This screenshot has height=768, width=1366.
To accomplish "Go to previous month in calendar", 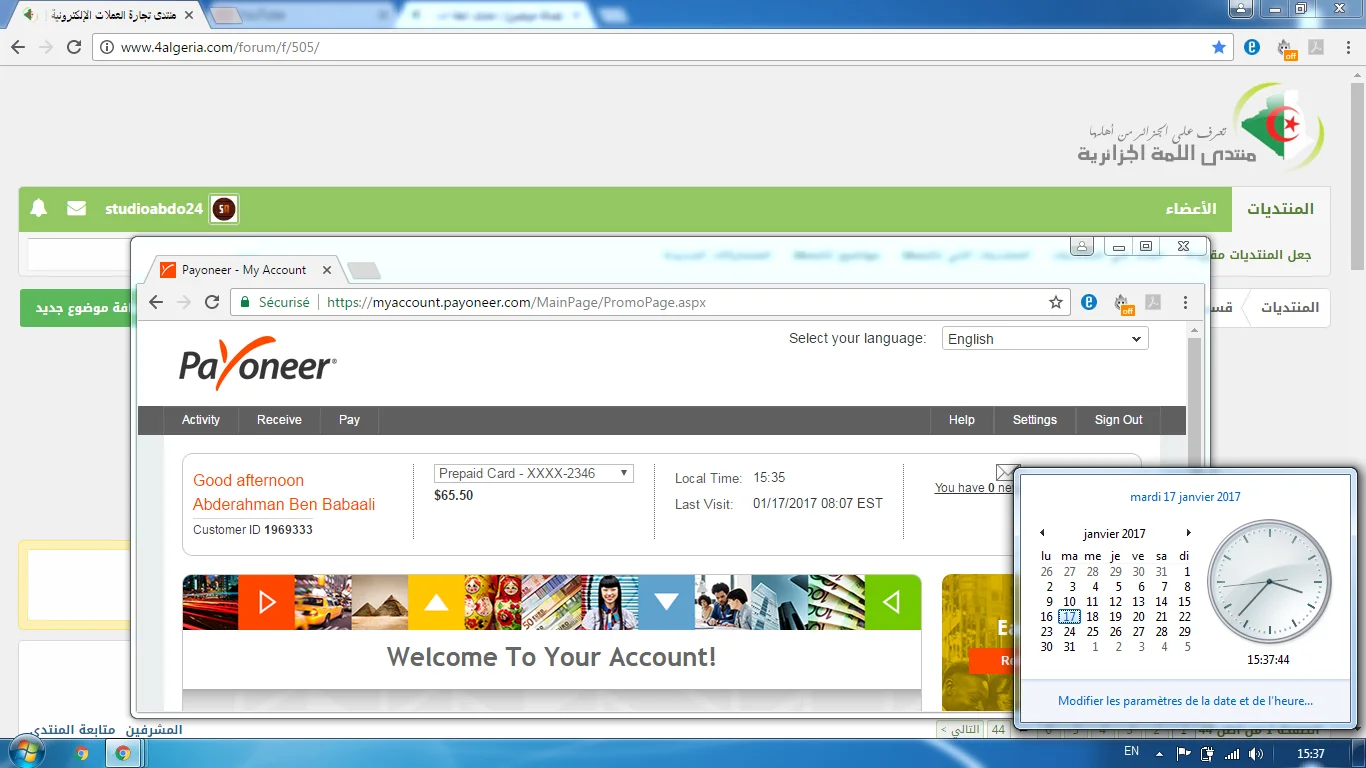I will [x=1042, y=533].
